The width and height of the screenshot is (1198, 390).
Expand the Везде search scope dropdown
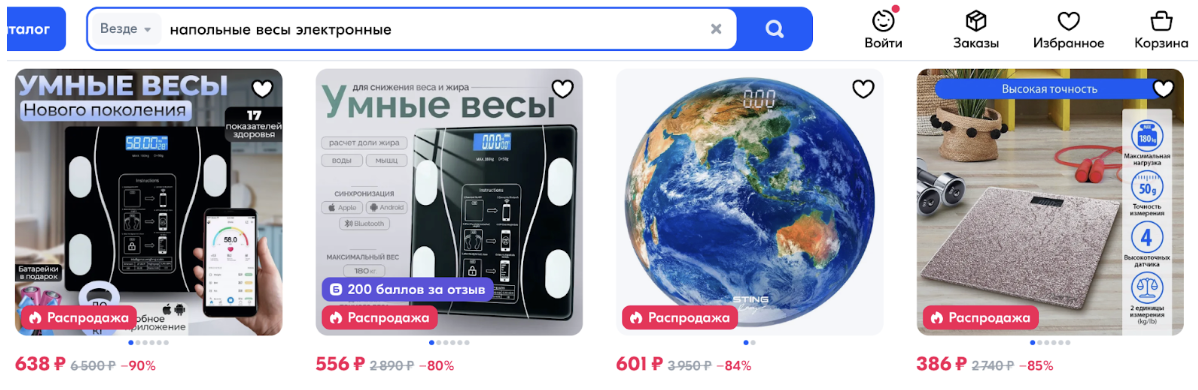[126, 29]
